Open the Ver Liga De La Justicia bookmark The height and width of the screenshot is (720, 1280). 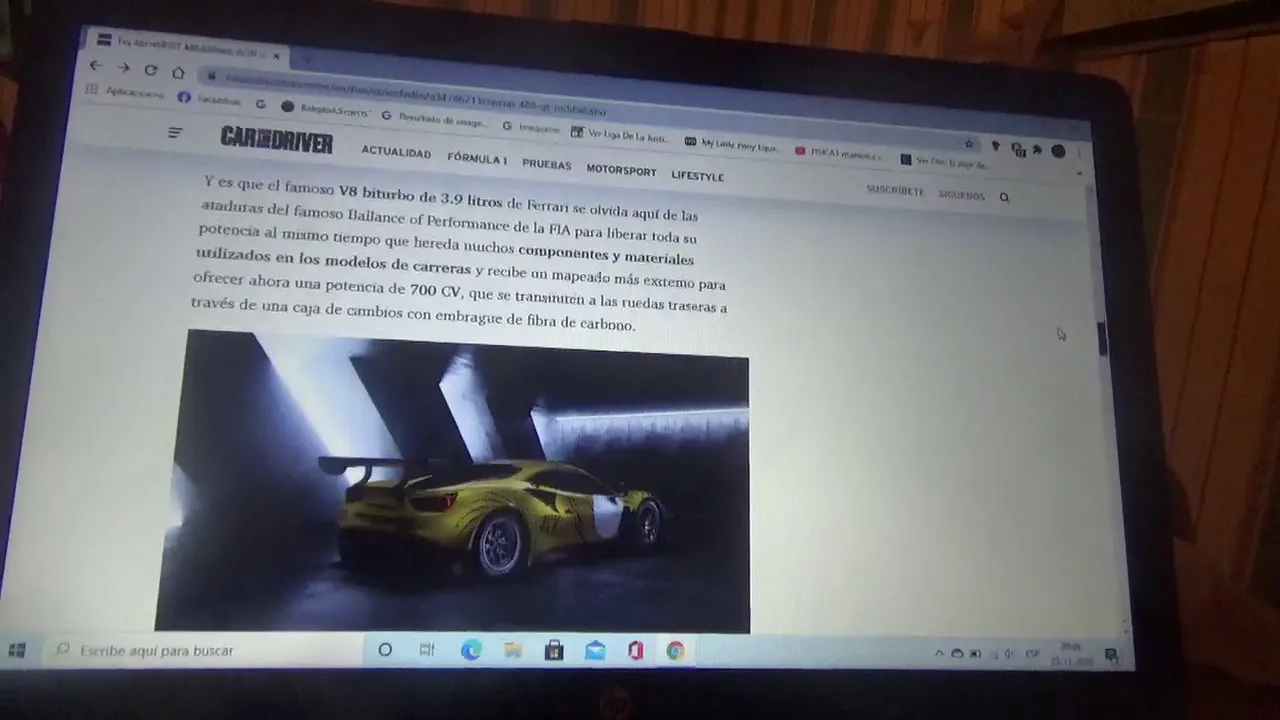coord(620,134)
